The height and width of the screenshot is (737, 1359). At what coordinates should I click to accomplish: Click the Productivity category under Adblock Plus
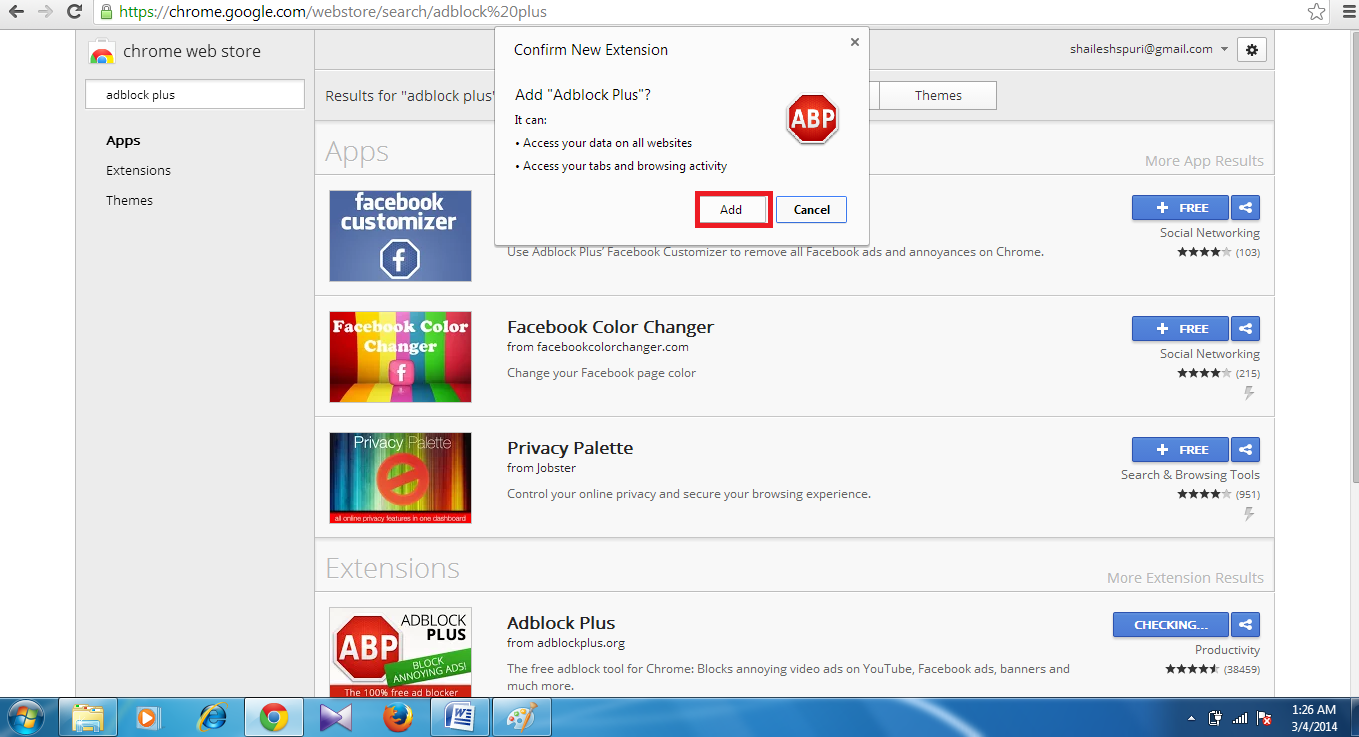coord(1227,650)
